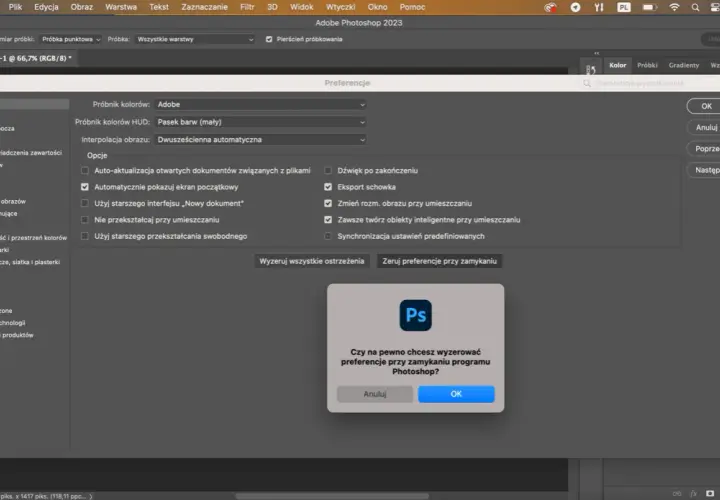Click OK in the Preferencje dialog
The height and width of the screenshot is (500, 720).
pos(705,106)
